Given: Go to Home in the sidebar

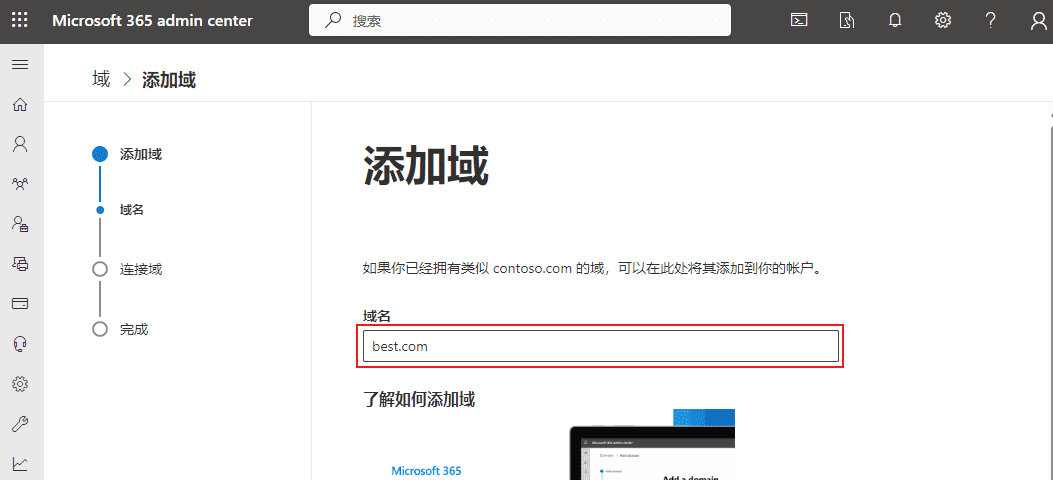Looking at the screenshot, I should tap(20, 104).
